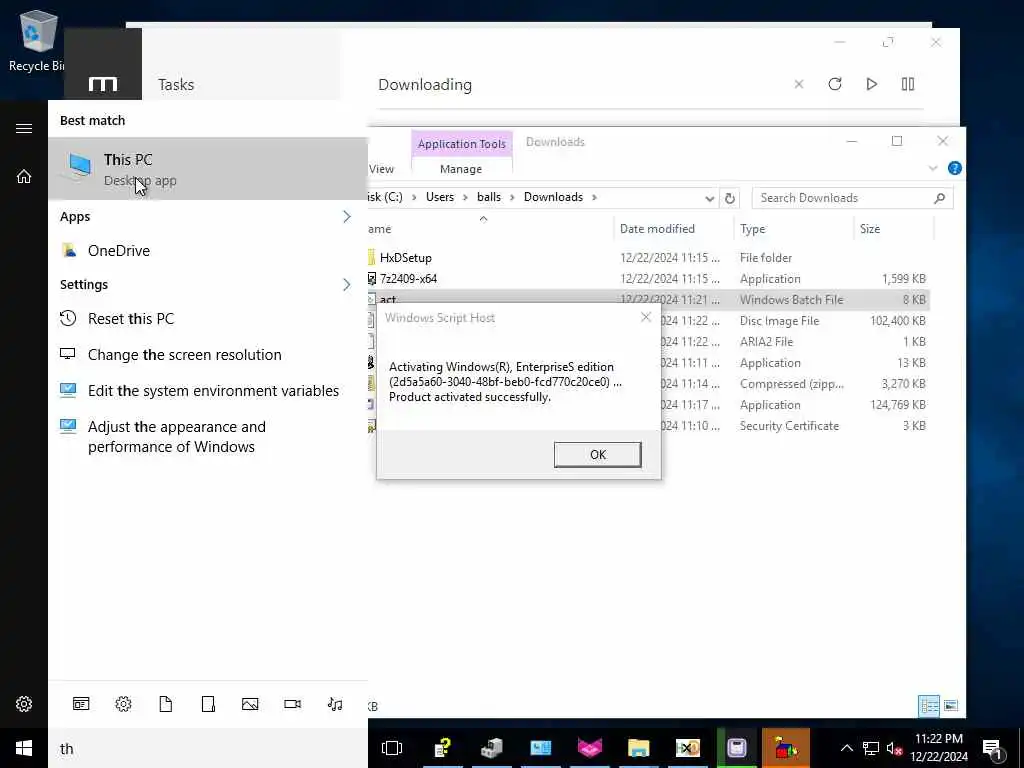Expand the Settings results category arrow
The image size is (1024, 768).
(x=347, y=285)
